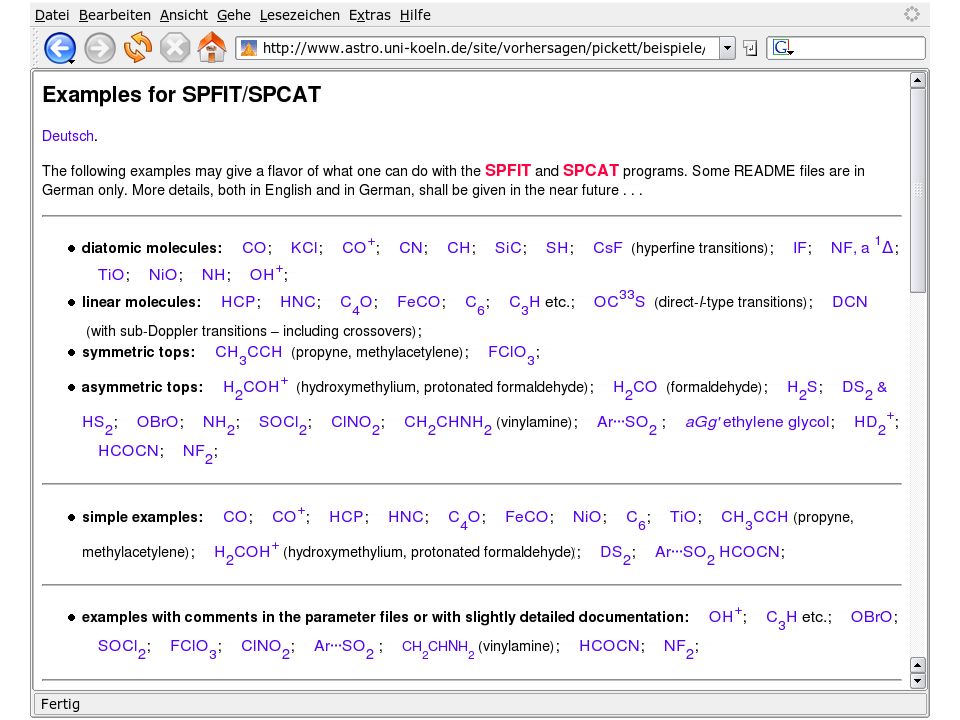960x720 pixels.
Task: Click the small page icon beside the address bar
Action: pos(751,48)
